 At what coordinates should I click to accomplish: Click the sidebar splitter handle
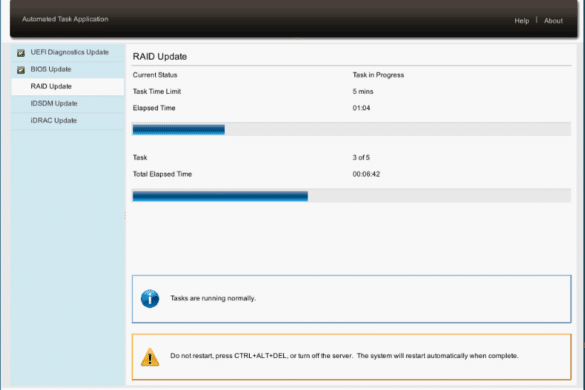pos(125,216)
